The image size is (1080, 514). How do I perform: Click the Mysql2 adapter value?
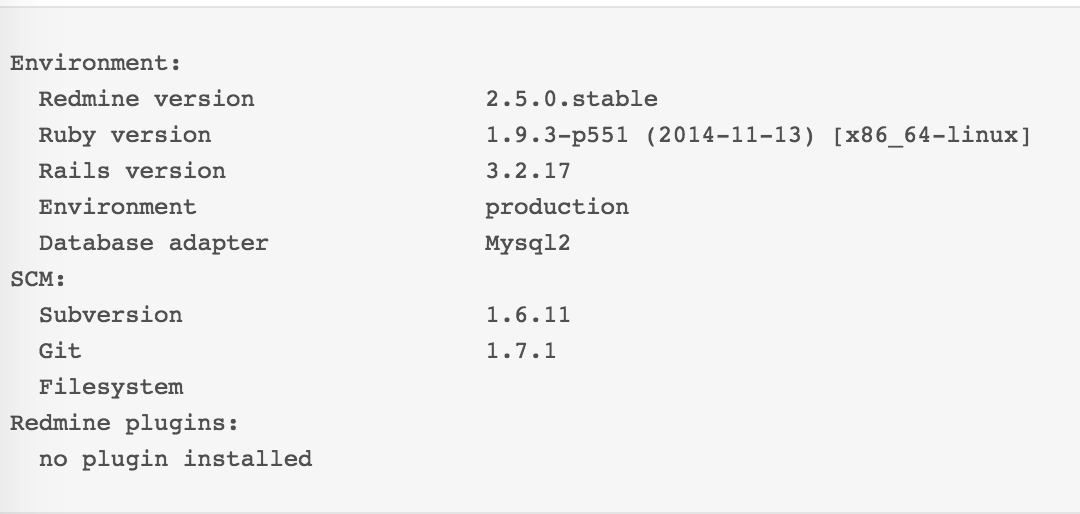[528, 244]
